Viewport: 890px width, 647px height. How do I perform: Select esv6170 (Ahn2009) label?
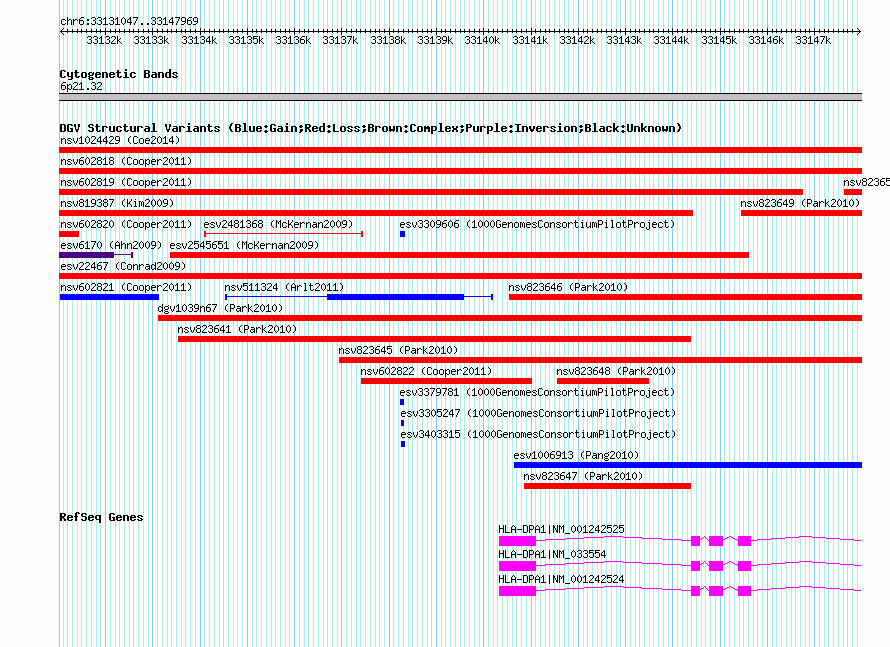click(x=111, y=245)
